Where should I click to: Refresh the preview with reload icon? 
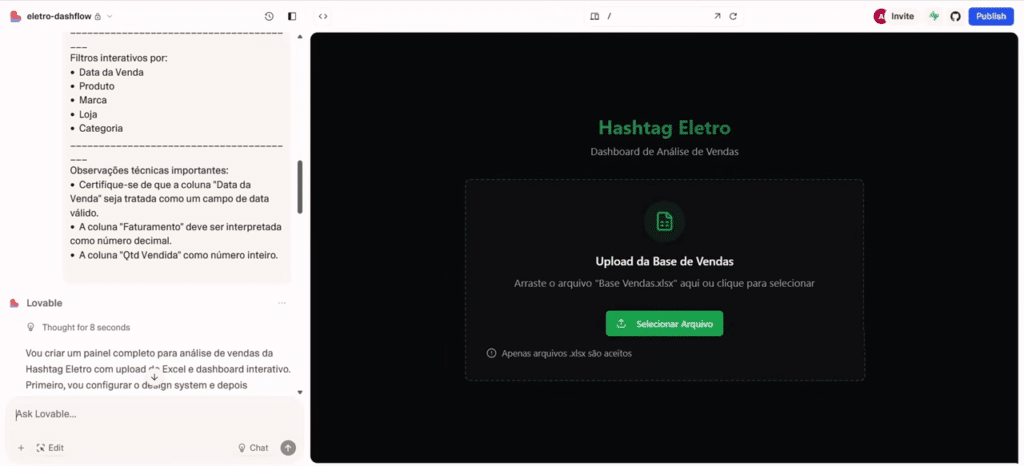coord(733,16)
